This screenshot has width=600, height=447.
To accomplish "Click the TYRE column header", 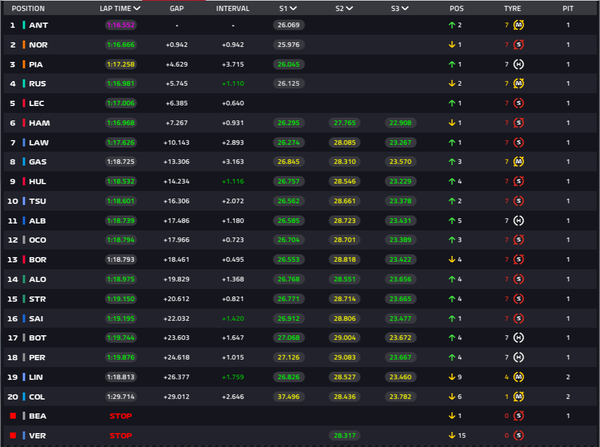I will tap(512, 8).
